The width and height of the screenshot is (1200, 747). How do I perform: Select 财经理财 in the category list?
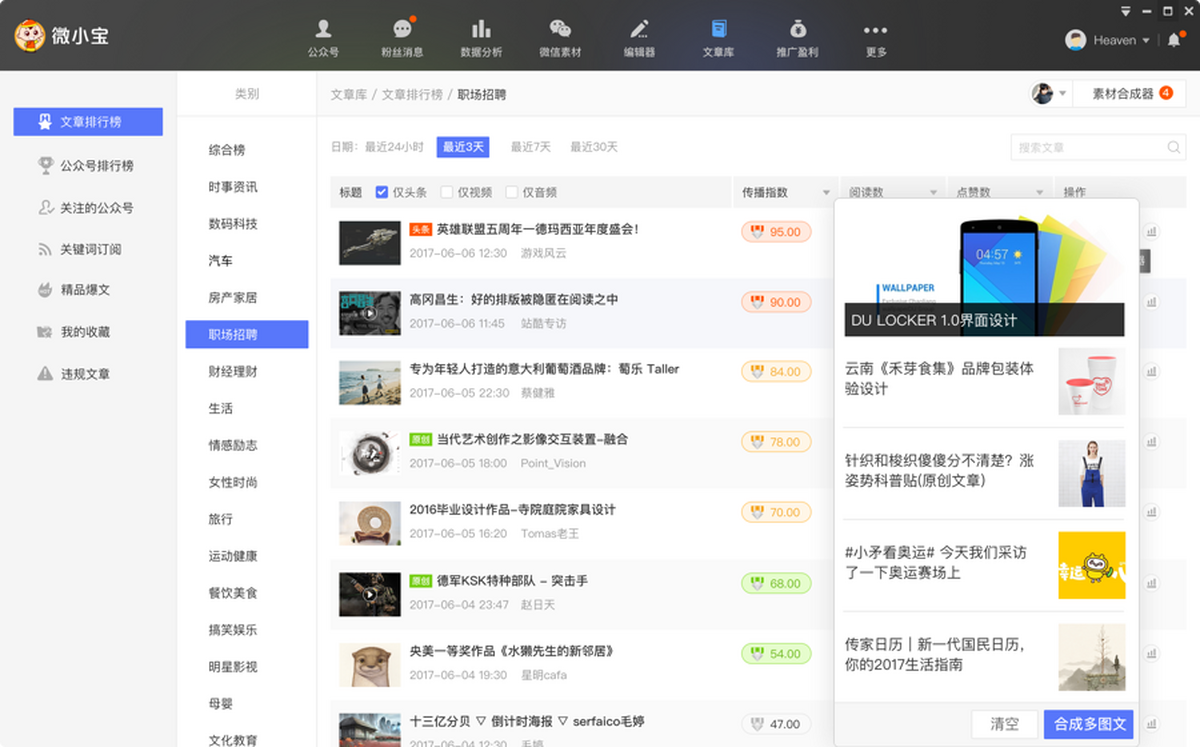(x=233, y=372)
